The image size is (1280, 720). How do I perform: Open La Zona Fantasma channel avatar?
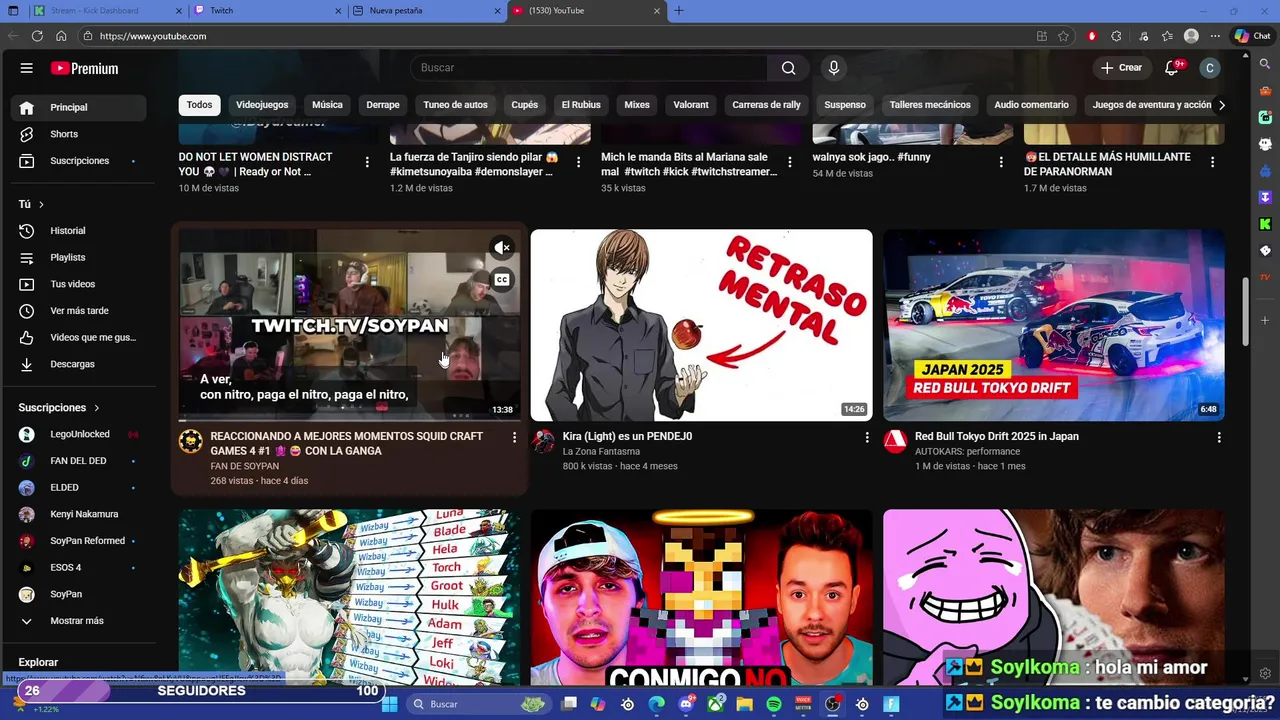[x=543, y=441]
